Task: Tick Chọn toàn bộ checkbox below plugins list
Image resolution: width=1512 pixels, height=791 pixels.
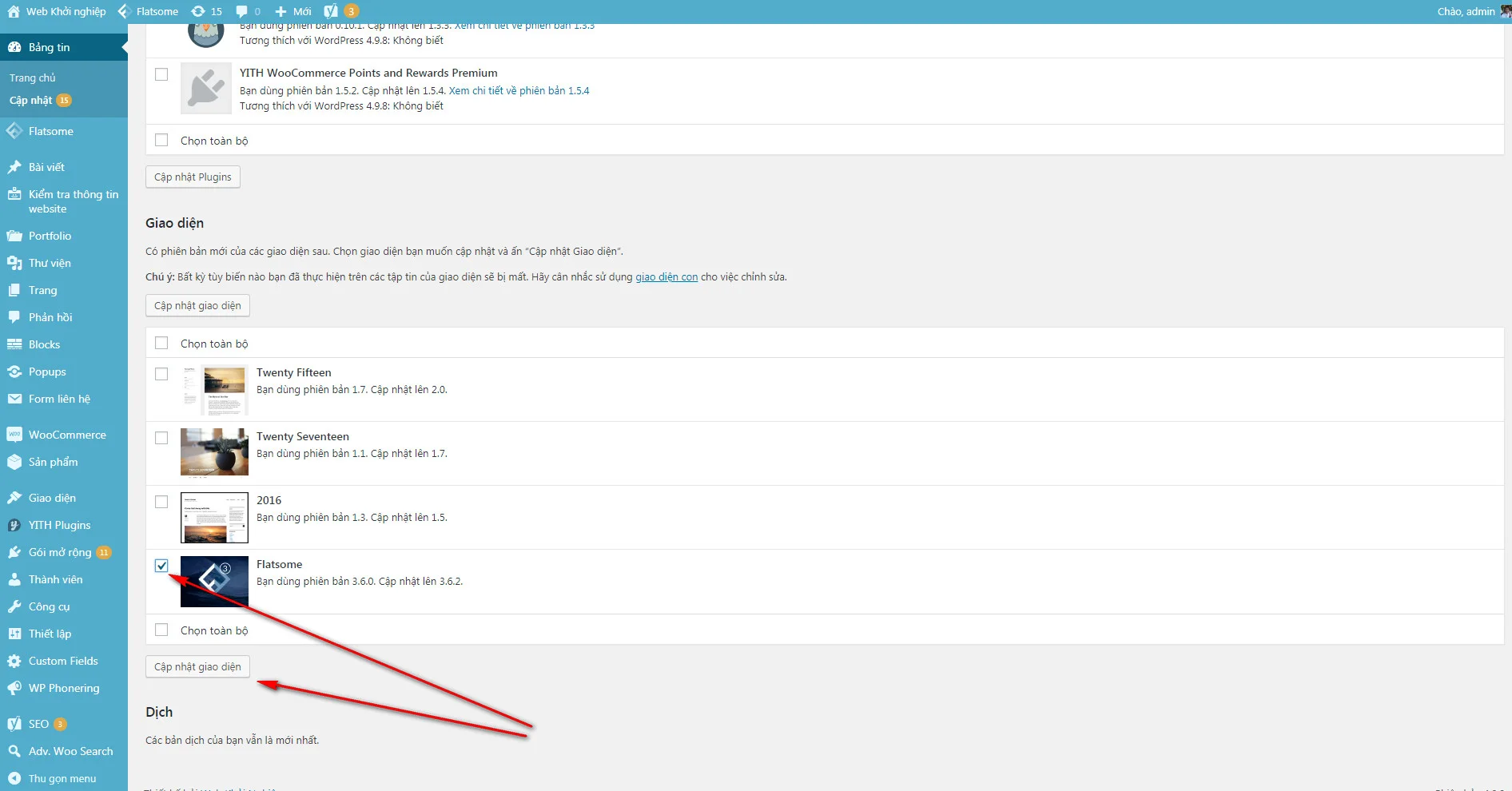Action: tap(161, 140)
